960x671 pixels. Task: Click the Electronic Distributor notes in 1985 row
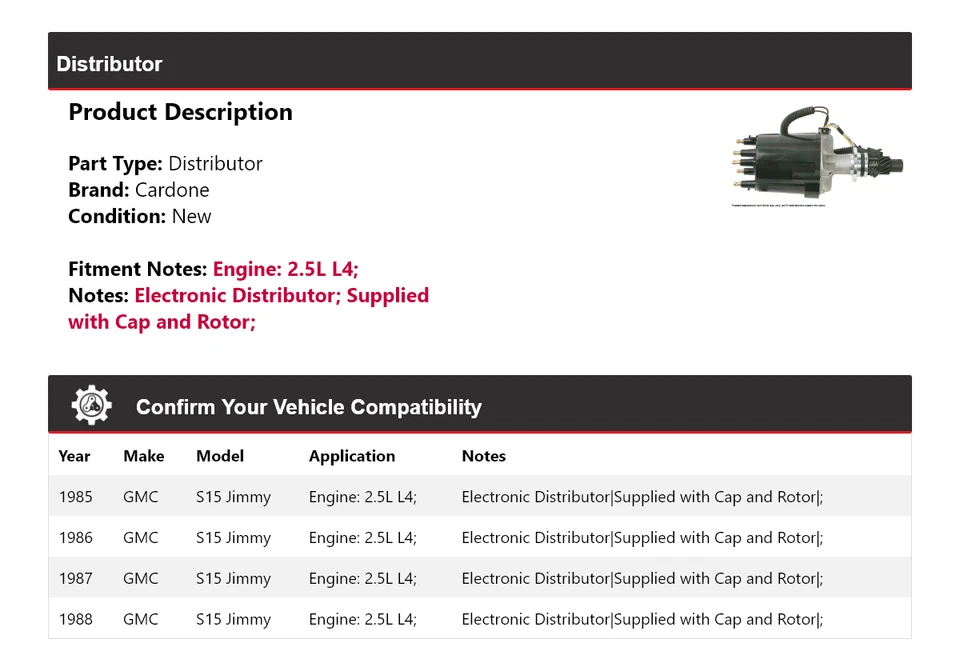642,497
